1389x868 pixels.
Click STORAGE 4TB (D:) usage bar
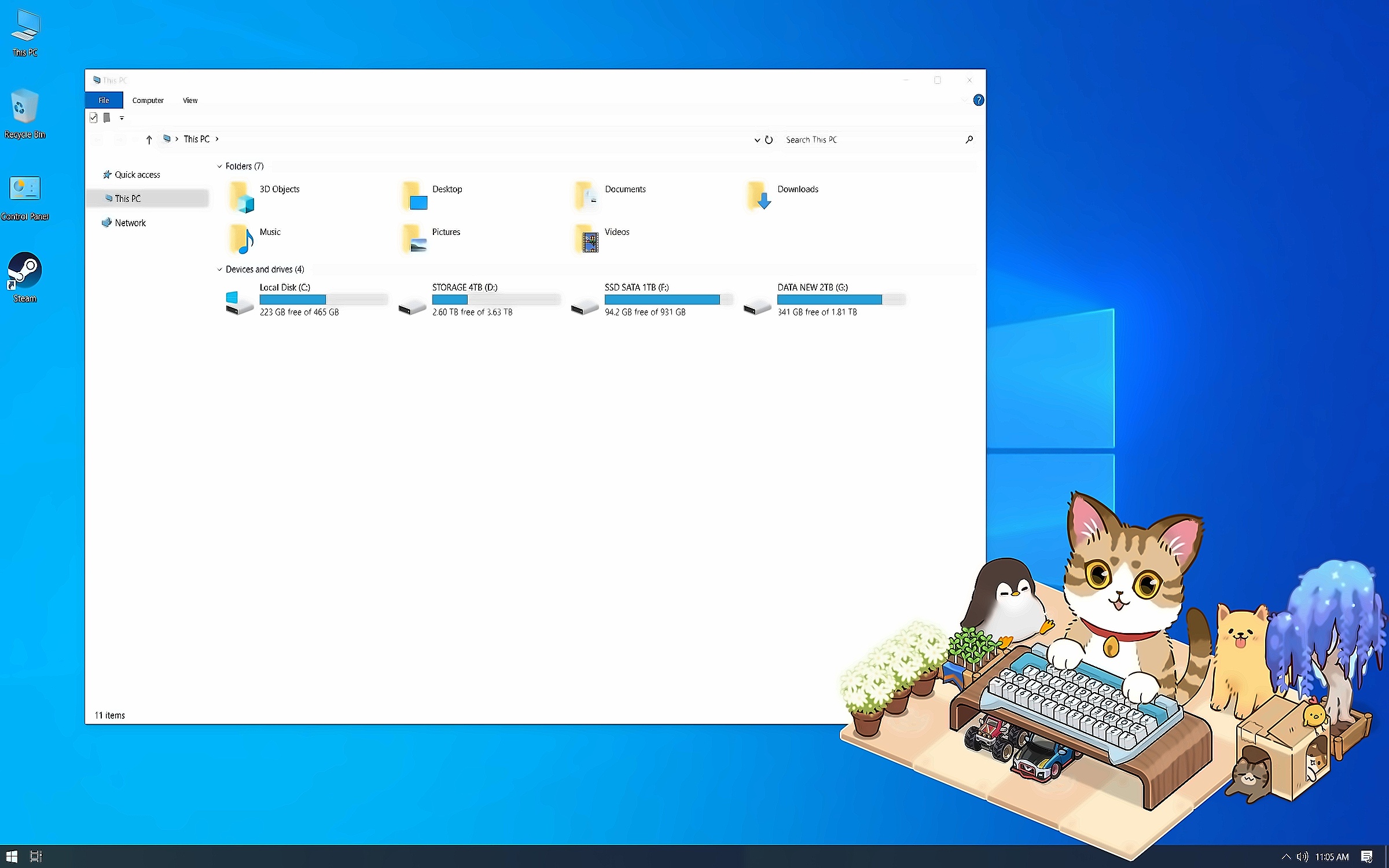(x=495, y=300)
